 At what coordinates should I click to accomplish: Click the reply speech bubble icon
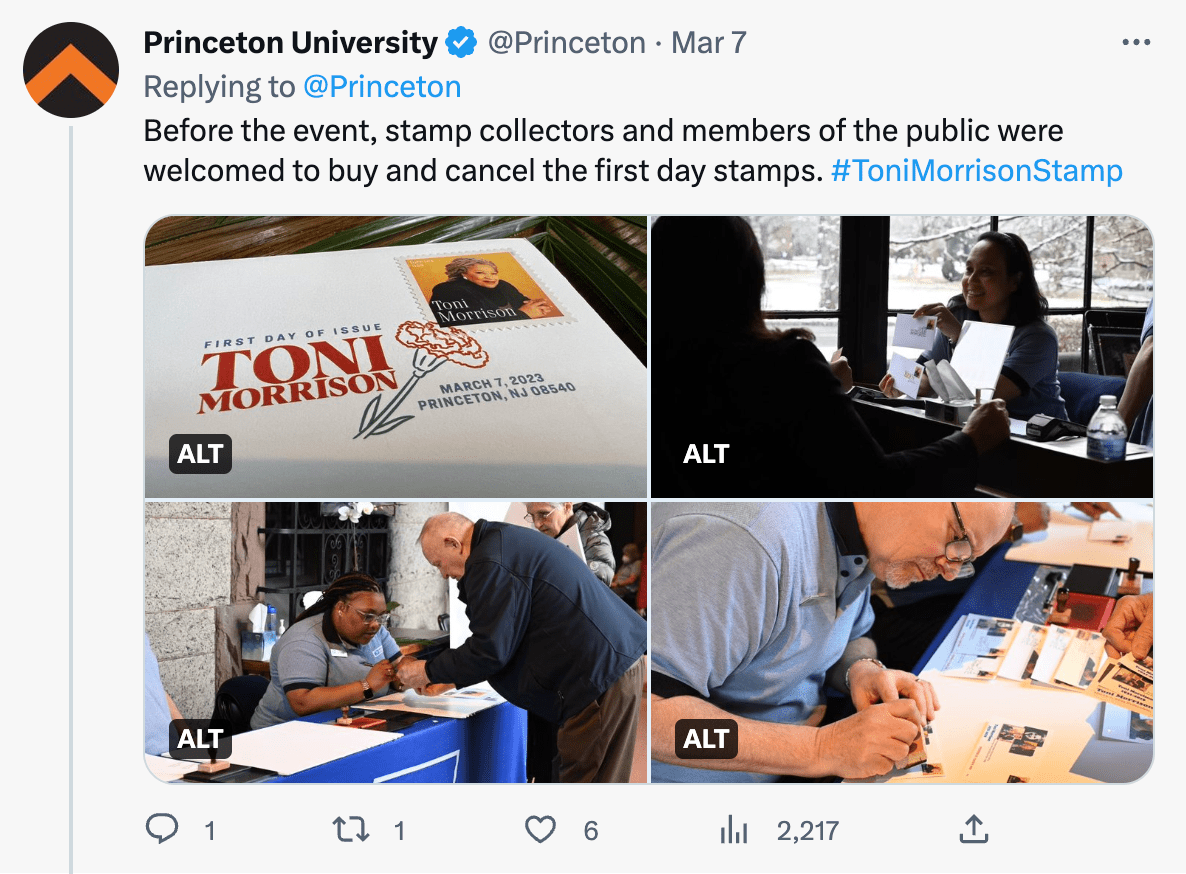[162, 829]
